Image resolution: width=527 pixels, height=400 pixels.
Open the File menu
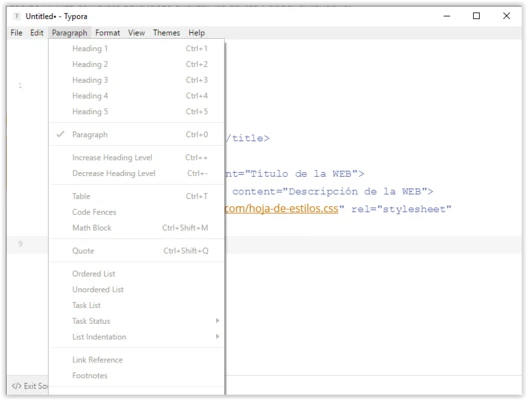pos(16,33)
